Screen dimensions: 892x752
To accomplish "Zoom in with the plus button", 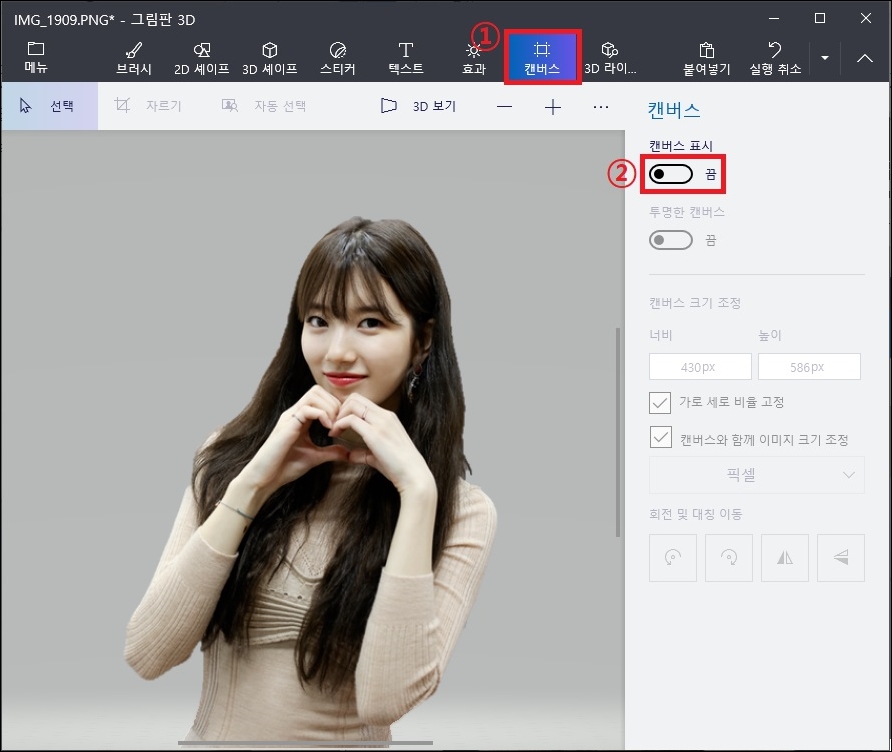I will click(552, 106).
